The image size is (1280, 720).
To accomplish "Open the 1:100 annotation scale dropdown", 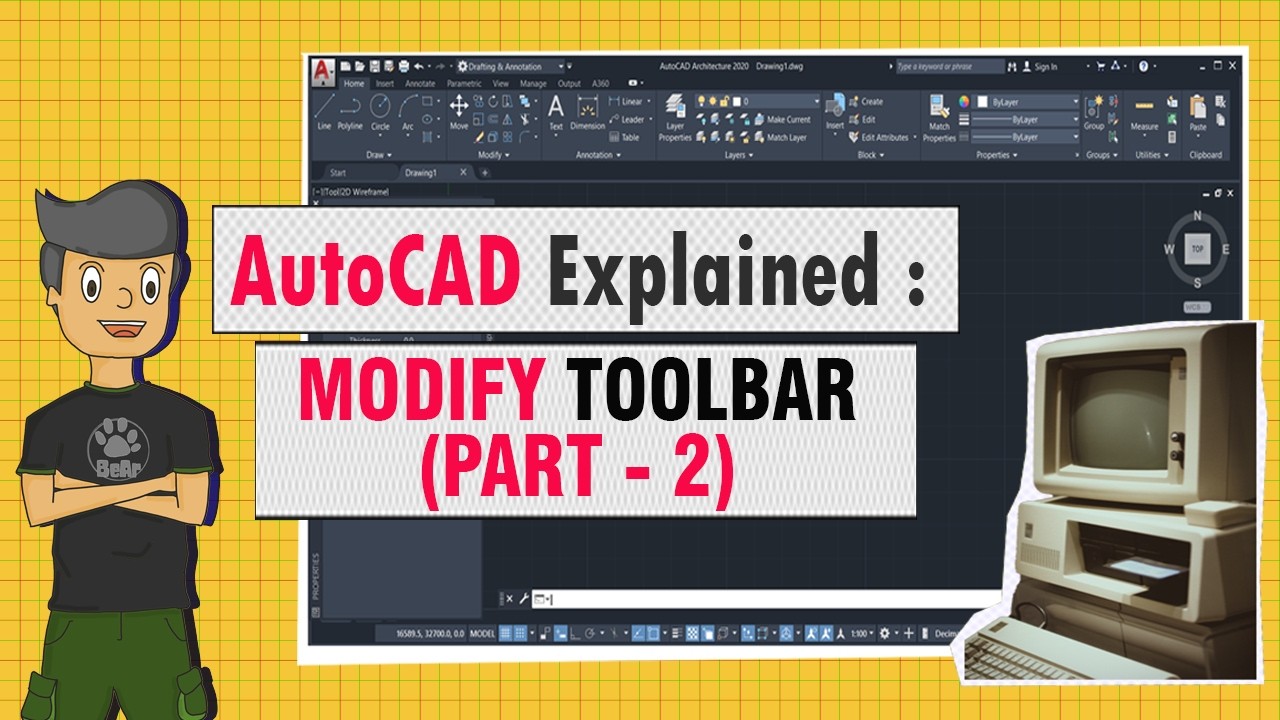I will (x=862, y=633).
